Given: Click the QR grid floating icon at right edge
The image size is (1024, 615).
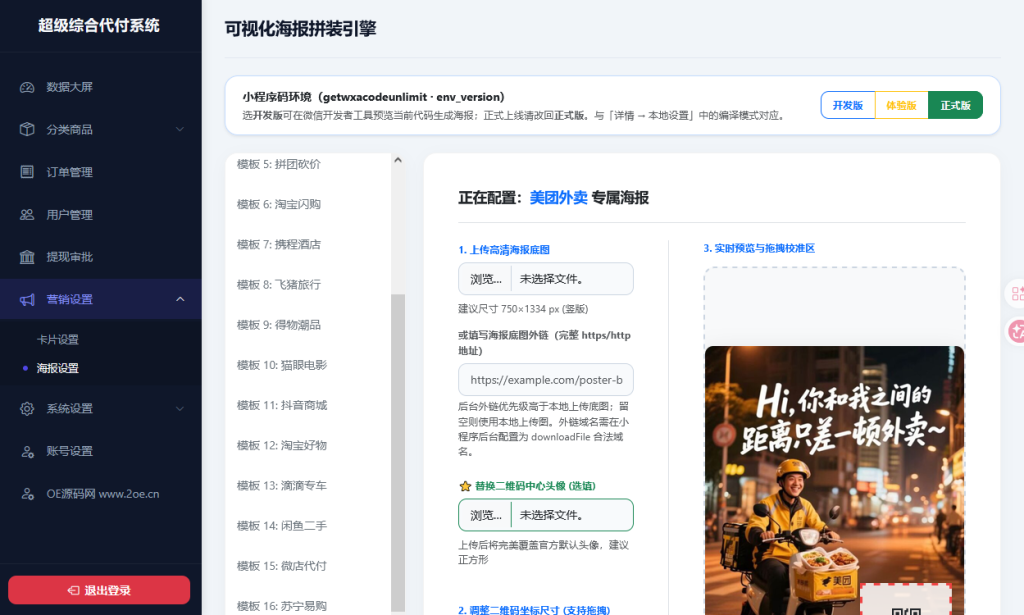Looking at the screenshot, I should [1016, 294].
